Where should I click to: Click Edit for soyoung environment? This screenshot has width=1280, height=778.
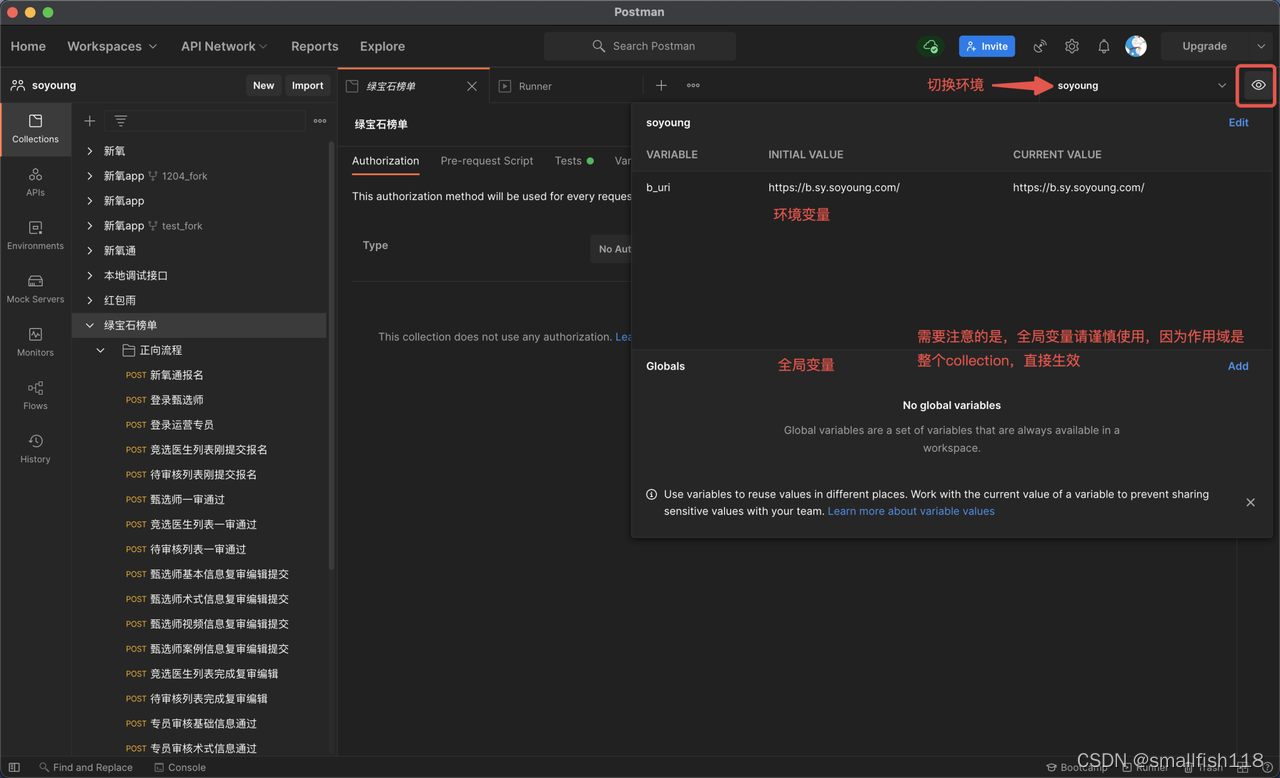[x=1238, y=123]
